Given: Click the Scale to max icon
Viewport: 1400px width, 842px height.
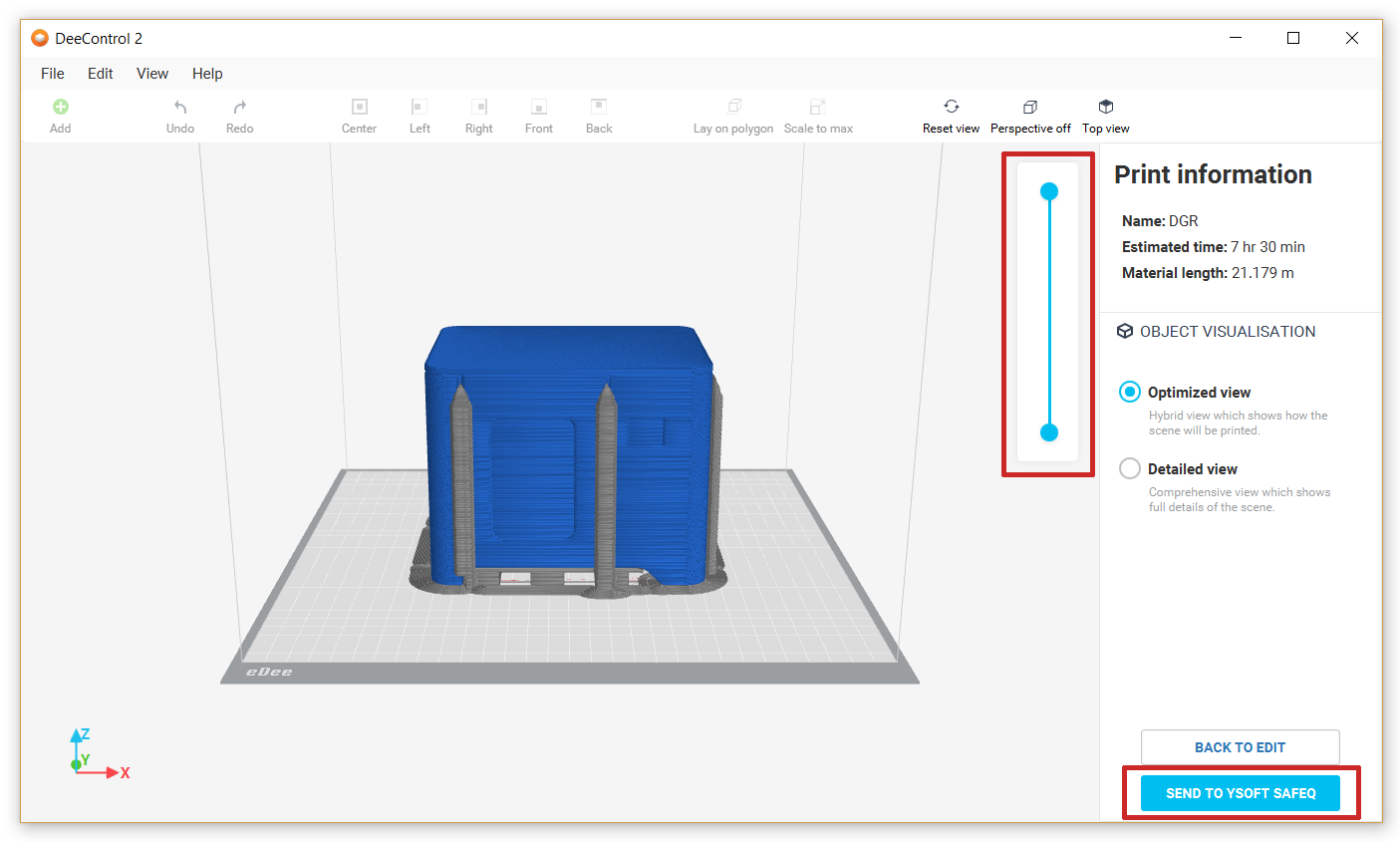Looking at the screenshot, I should point(817,107).
